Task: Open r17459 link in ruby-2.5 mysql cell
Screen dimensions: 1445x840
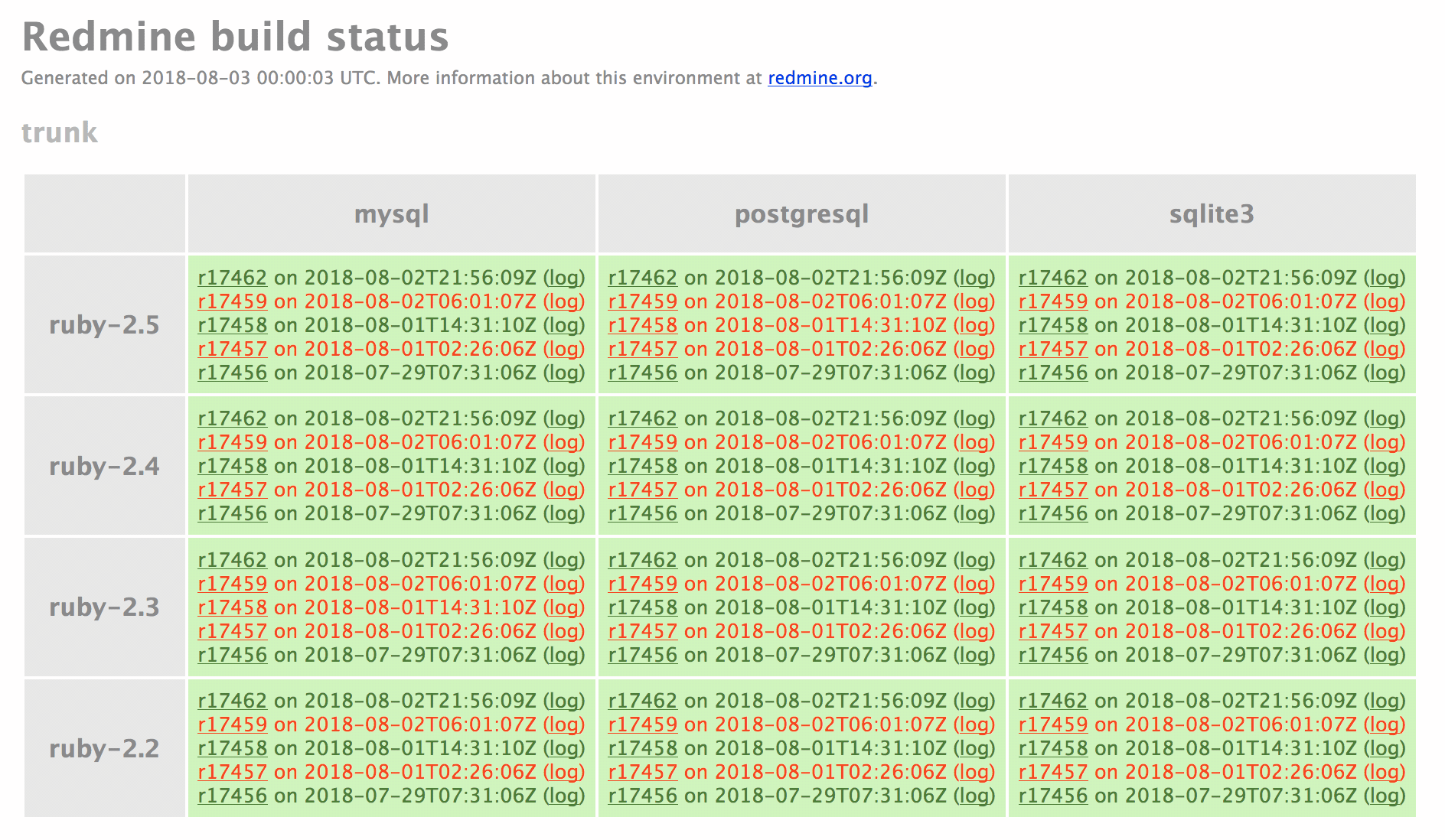Action: point(233,301)
